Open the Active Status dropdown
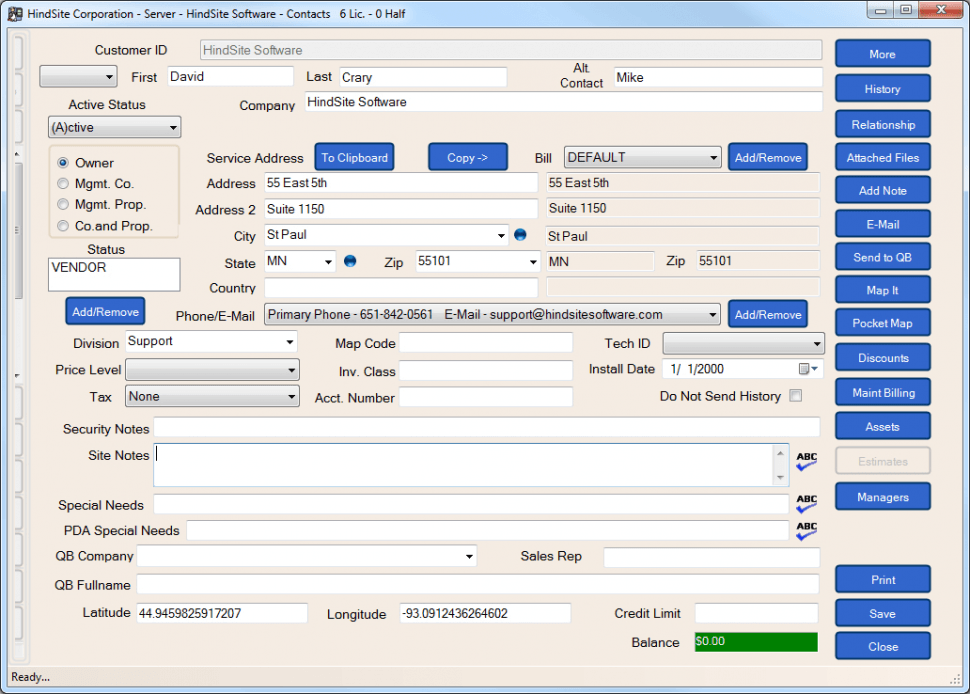970x694 pixels. [x=114, y=127]
